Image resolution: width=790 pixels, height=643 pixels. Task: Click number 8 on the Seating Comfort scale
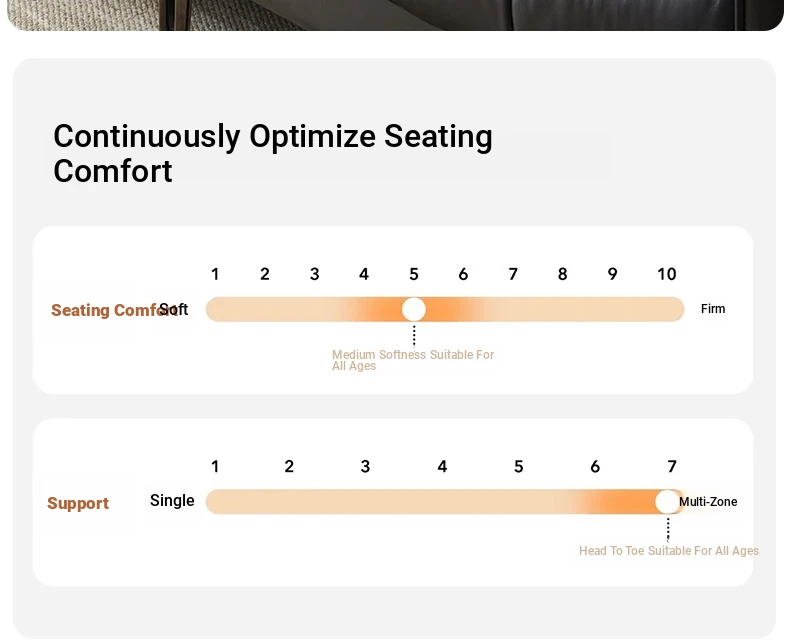click(x=562, y=275)
